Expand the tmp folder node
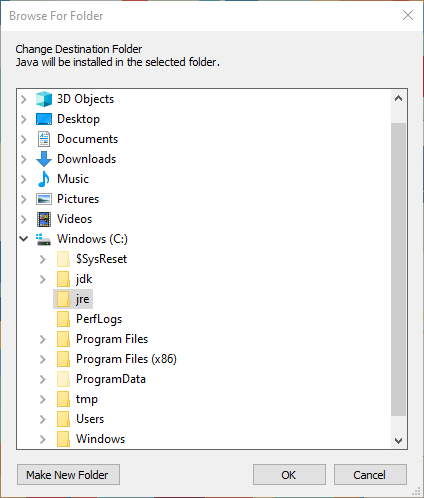 click(43, 399)
